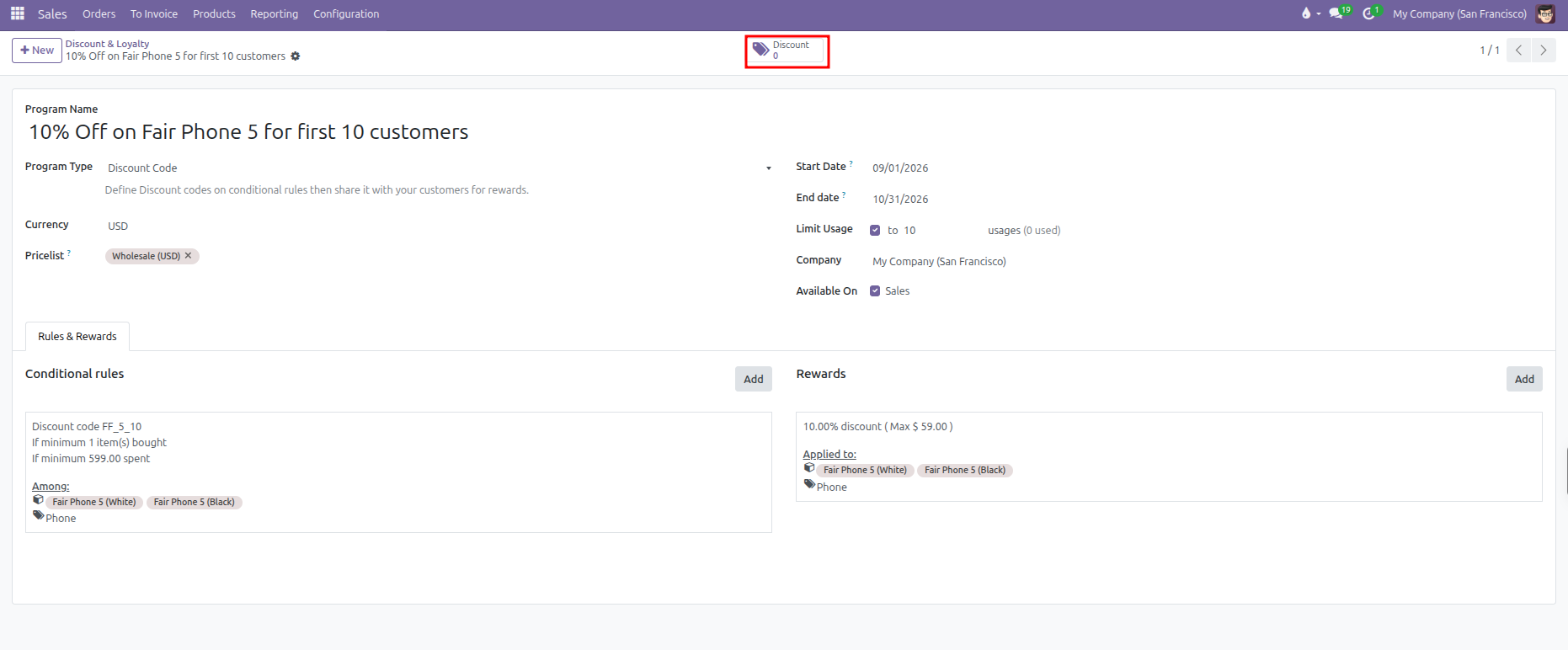Click the Fair Phone 5 (Black) reward tag
Image resolution: width=1568 pixels, height=650 pixels.
point(965,471)
